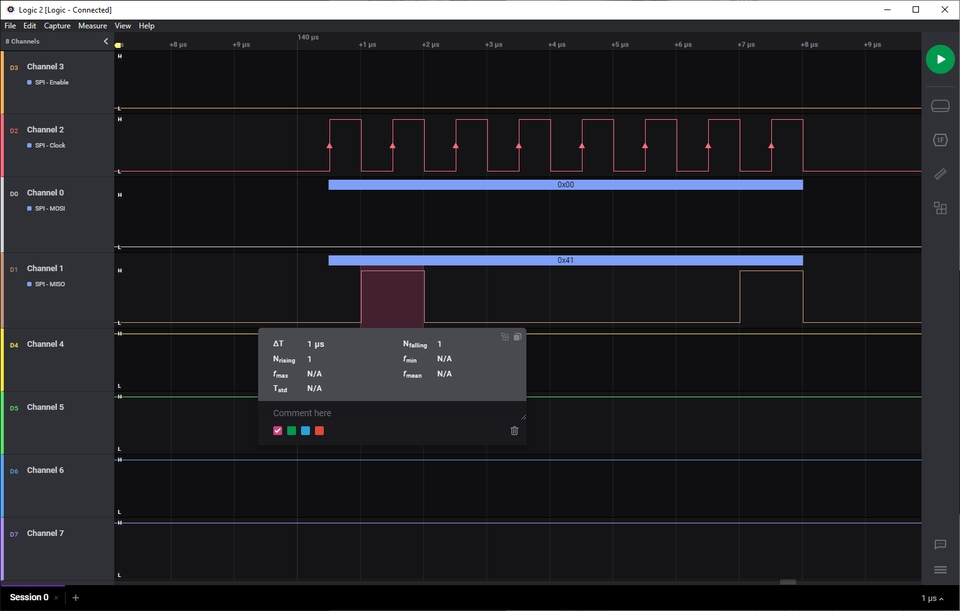This screenshot has height=611, width=960.
Task: Open the Analyzers panel icon
Action: tap(940, 140)
